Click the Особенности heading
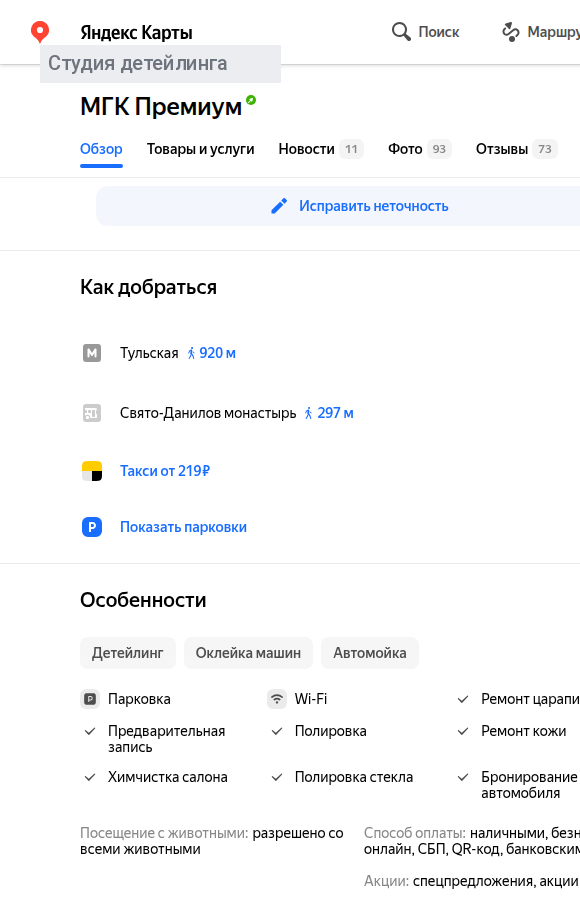Image resolution: width=580 pixels, height=900 pixels. [143, 600]
